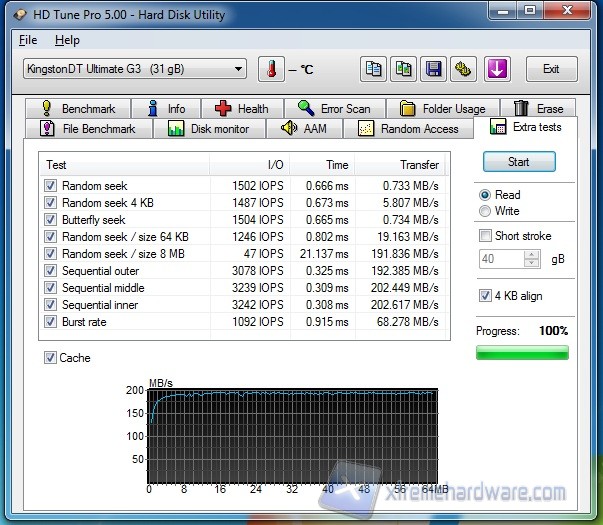Open the Folder Usage tab

pos(442,109)
